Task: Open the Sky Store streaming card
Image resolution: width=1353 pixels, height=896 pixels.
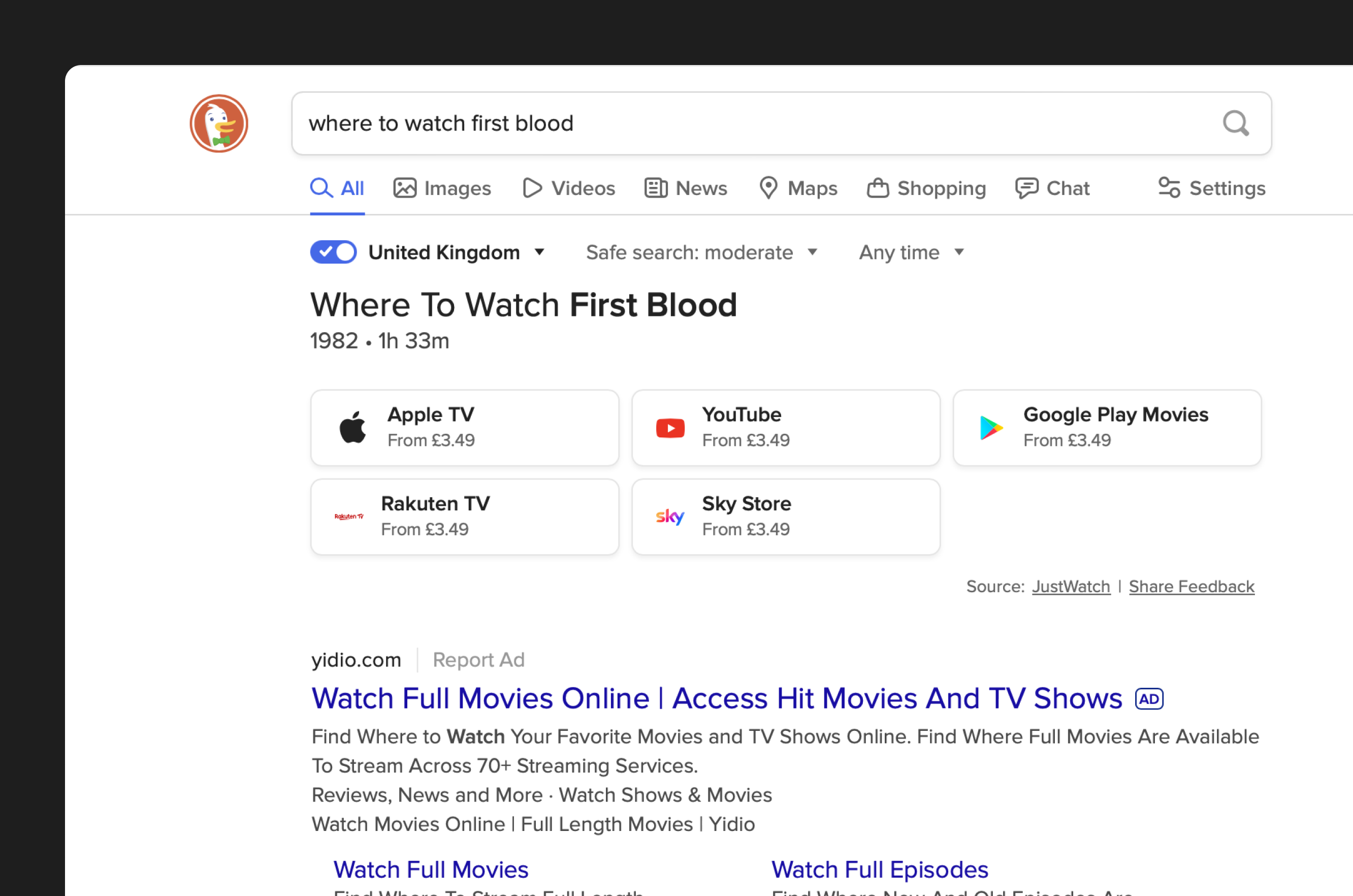Action: (x=786, y=517)
